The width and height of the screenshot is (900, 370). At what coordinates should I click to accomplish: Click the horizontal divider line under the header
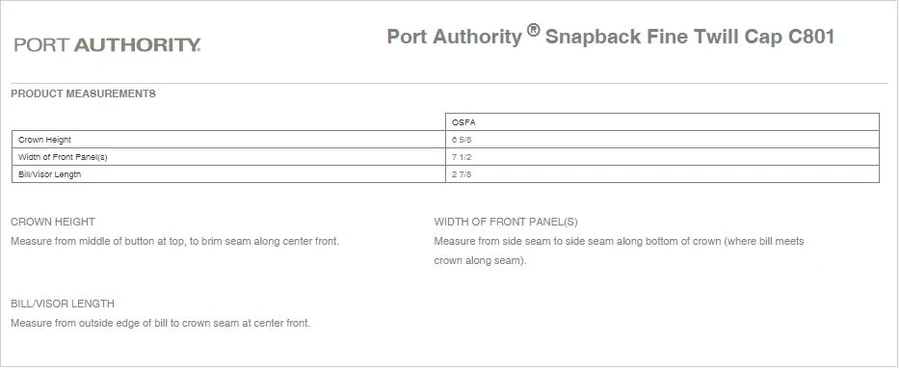(x=449, y=84)
